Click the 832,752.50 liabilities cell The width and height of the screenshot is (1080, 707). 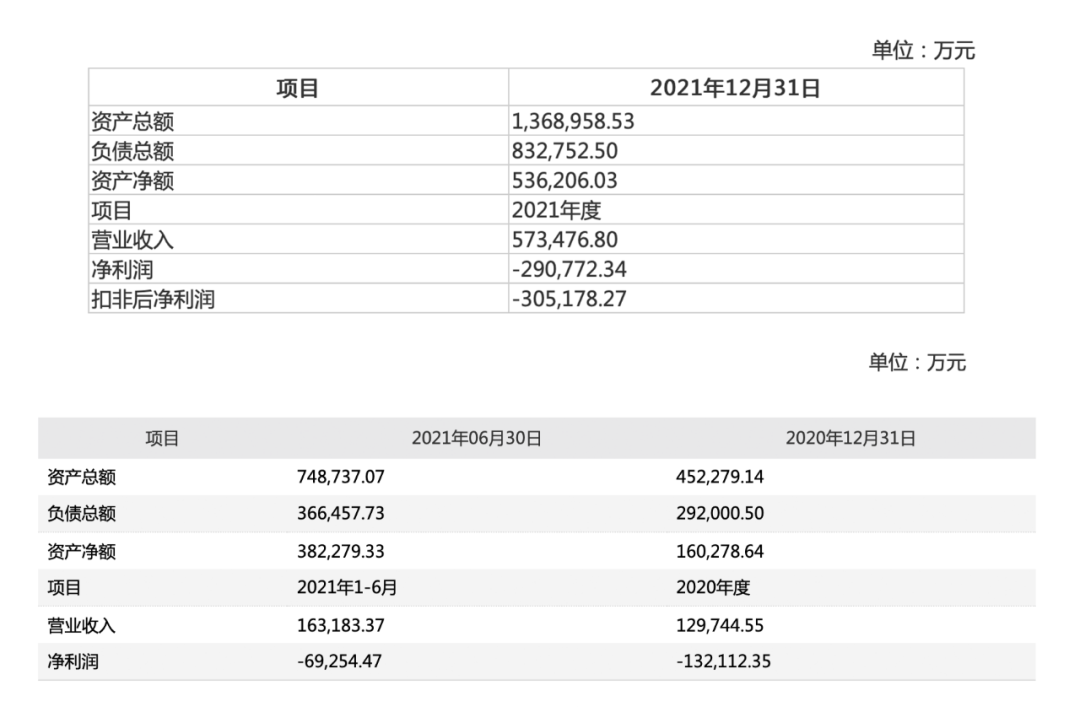[565, 152]
